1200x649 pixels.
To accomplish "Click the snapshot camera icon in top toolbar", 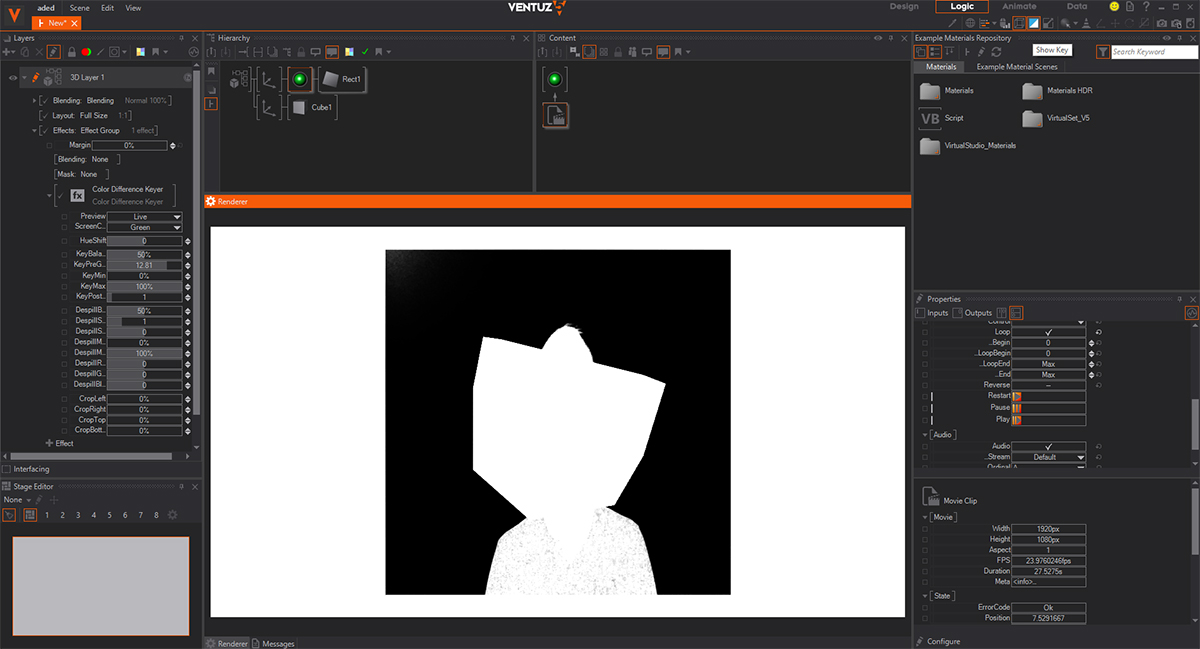I will pos(1161,23).
